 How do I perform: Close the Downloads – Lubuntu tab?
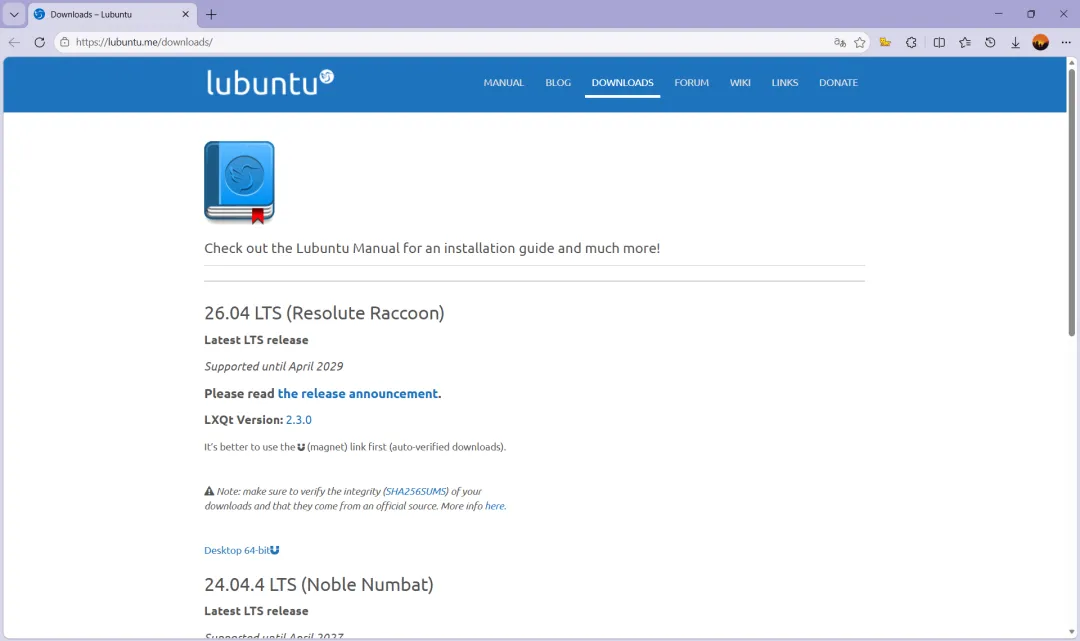pyautogui.click(x=185, y=14)
